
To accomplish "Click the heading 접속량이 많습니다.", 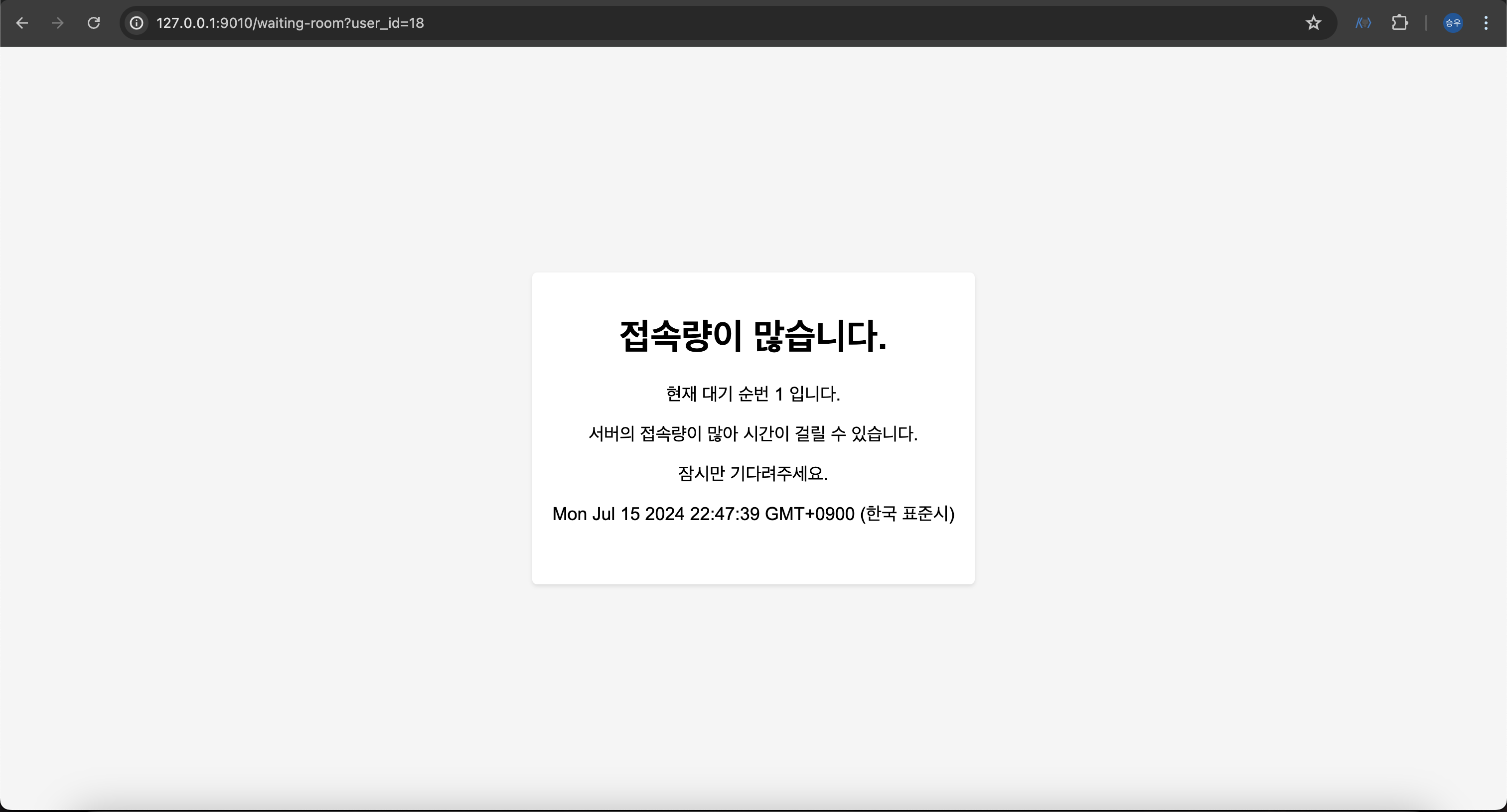I will [753, 336].
